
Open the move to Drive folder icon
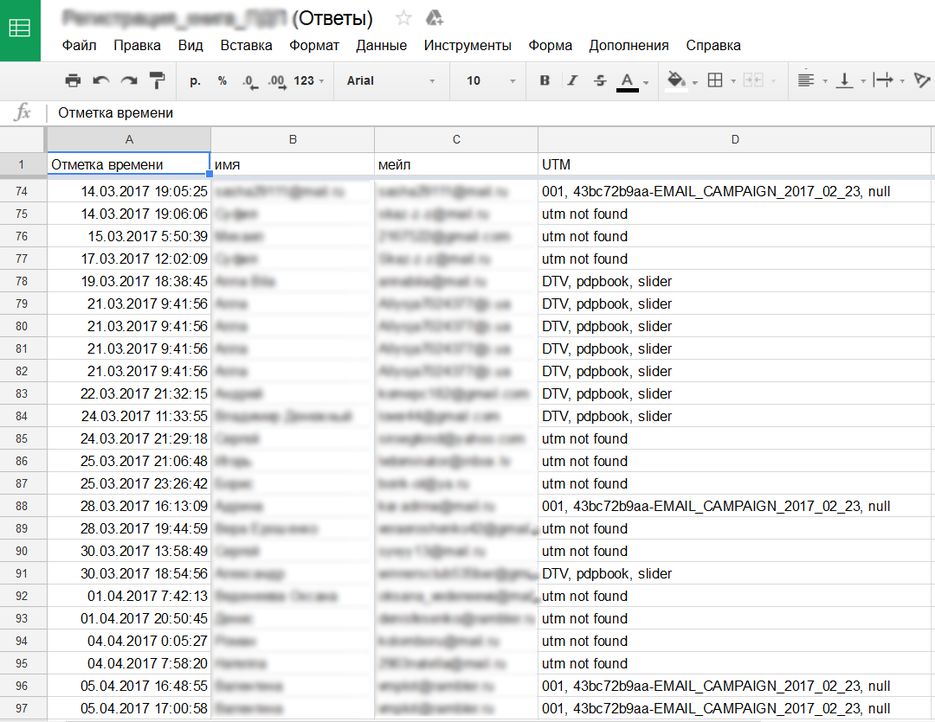(434, 18)
